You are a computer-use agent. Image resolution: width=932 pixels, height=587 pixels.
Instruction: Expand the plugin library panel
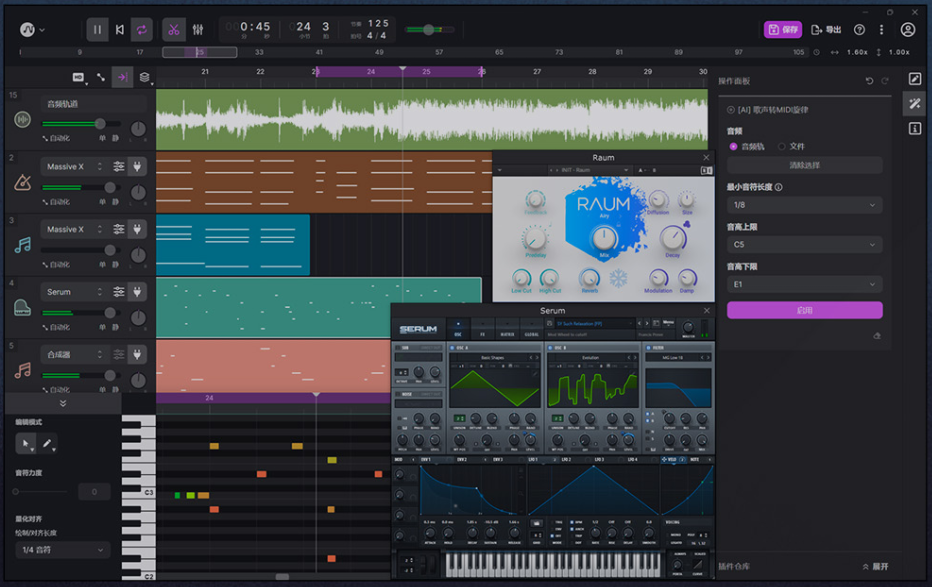pos(875,567)
